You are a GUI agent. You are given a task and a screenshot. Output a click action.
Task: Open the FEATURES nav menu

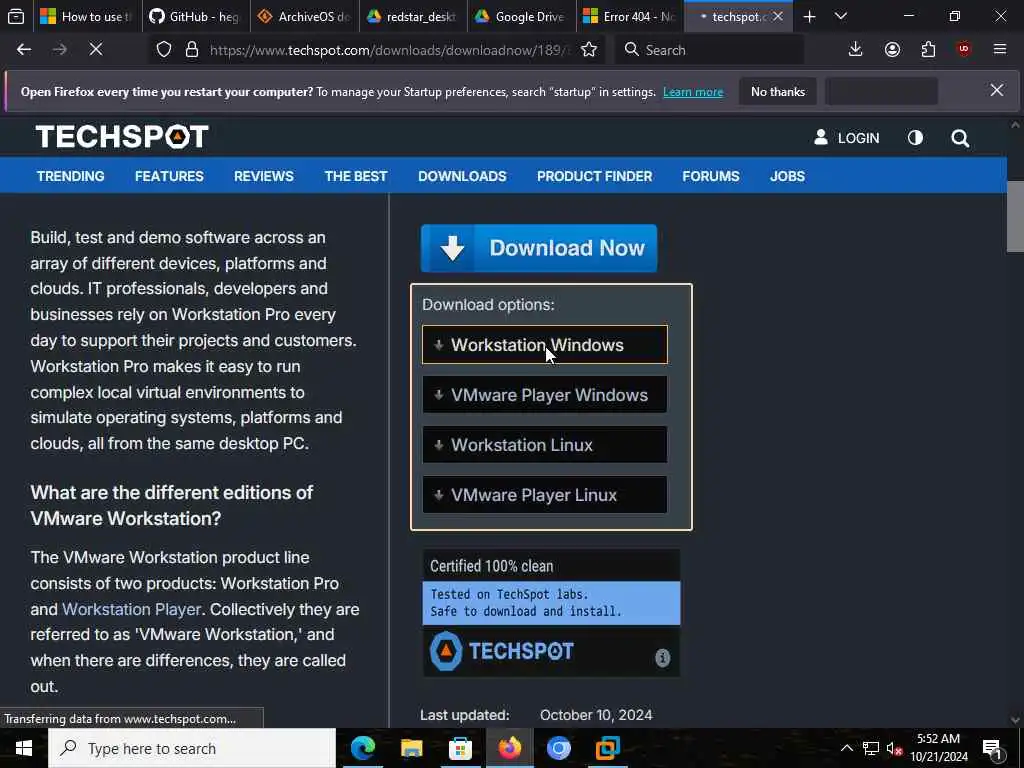tap(169, 176)
